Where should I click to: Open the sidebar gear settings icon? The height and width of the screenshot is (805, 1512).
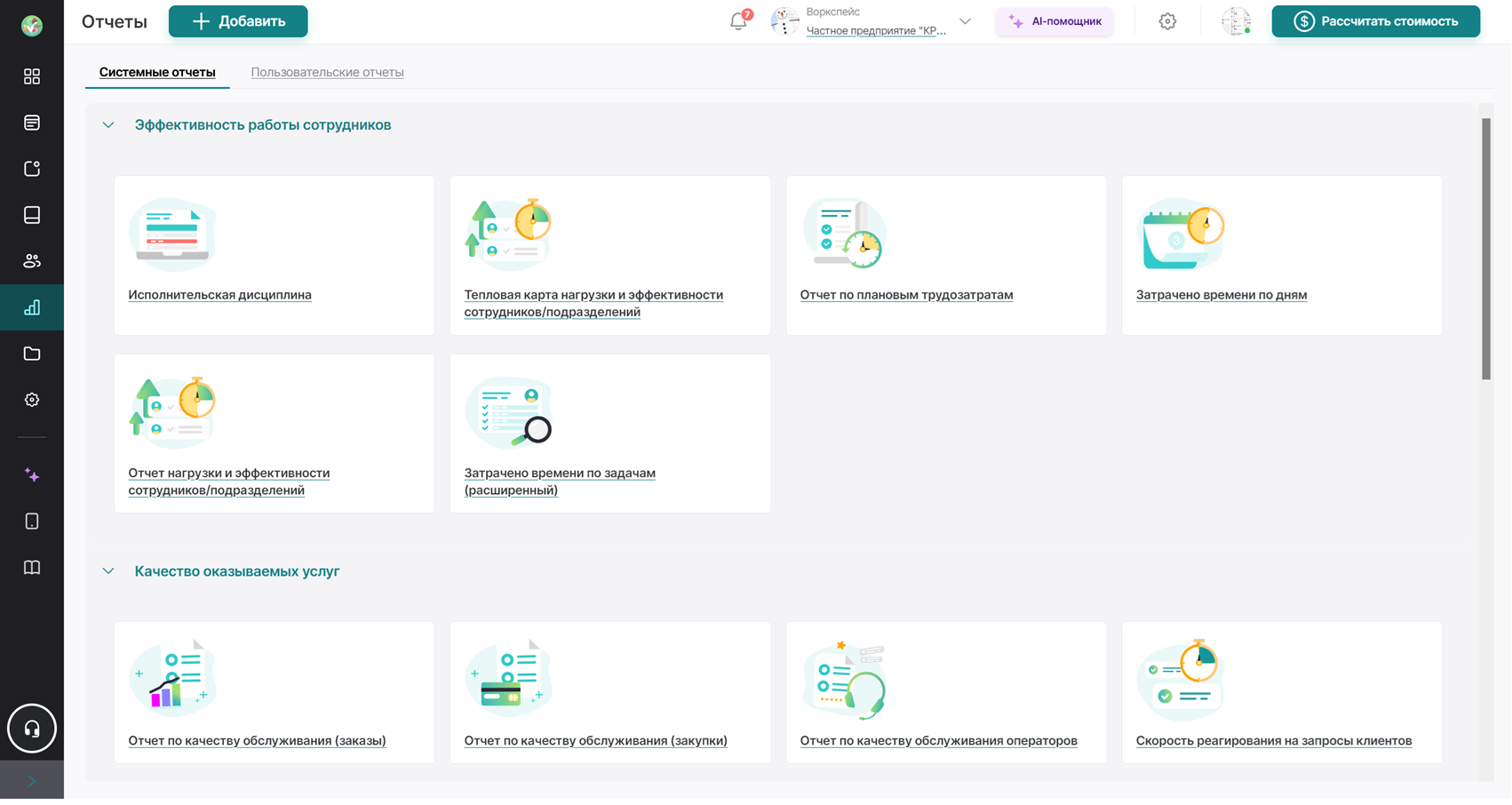pyautogui.click(x=32, y=400)
